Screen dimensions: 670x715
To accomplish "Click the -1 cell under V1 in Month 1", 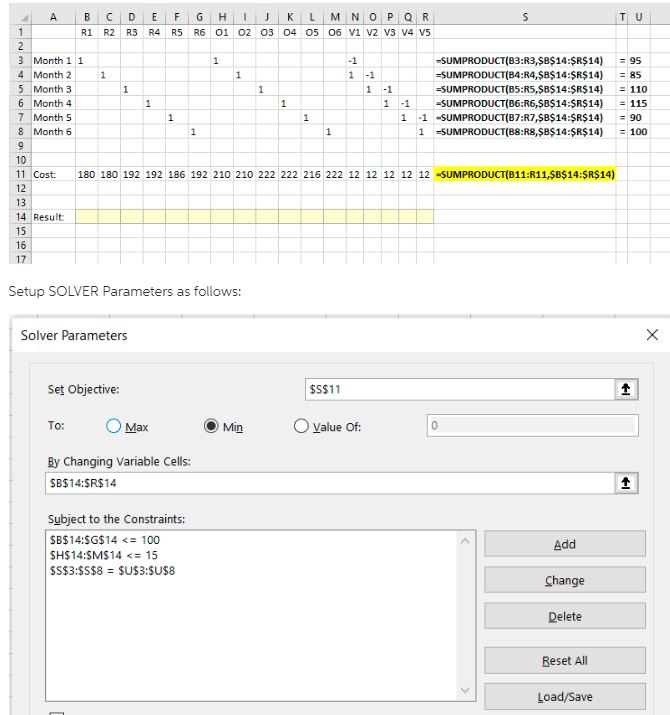I will click(x=354, y=60).
